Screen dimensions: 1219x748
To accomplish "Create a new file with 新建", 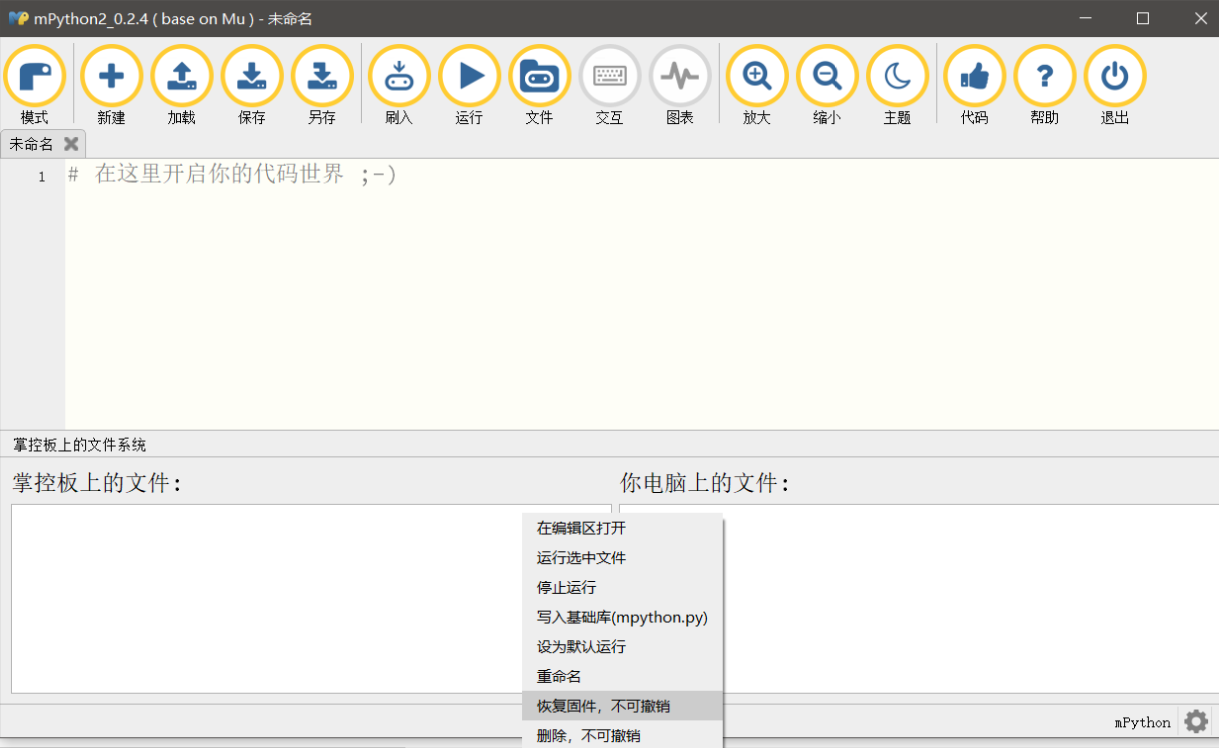I will 111,85.
